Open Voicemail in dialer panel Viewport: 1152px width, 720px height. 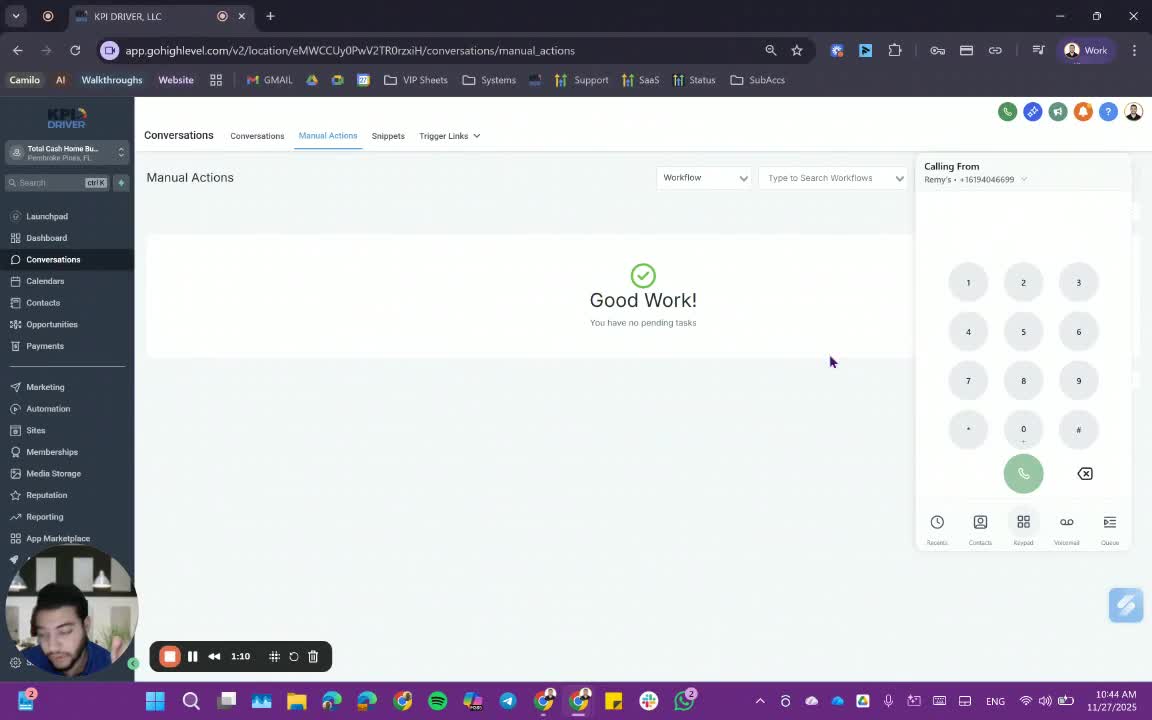pos(1067,529)
